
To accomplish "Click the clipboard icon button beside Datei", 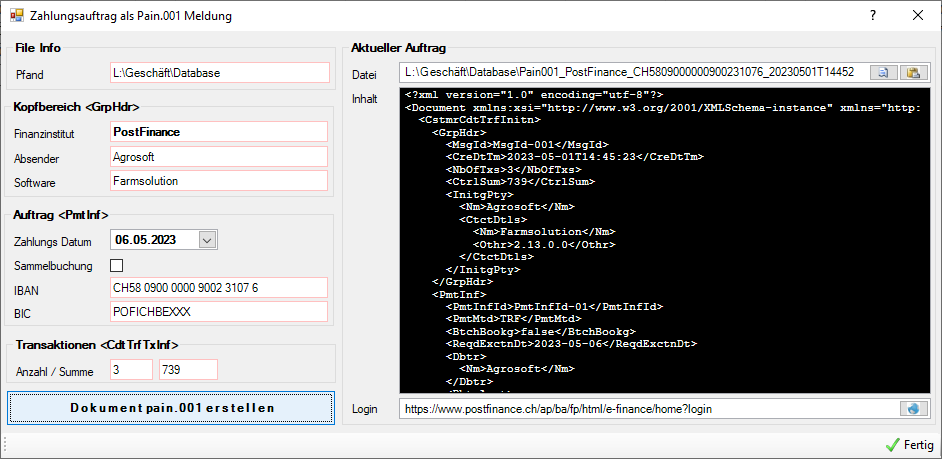I will point(914,73).
